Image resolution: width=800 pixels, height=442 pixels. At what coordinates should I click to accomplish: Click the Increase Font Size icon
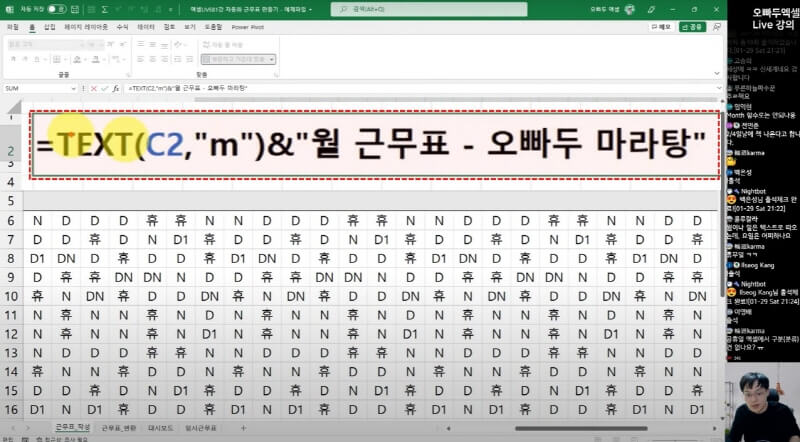pyautogui.click(x=112, y=44)
